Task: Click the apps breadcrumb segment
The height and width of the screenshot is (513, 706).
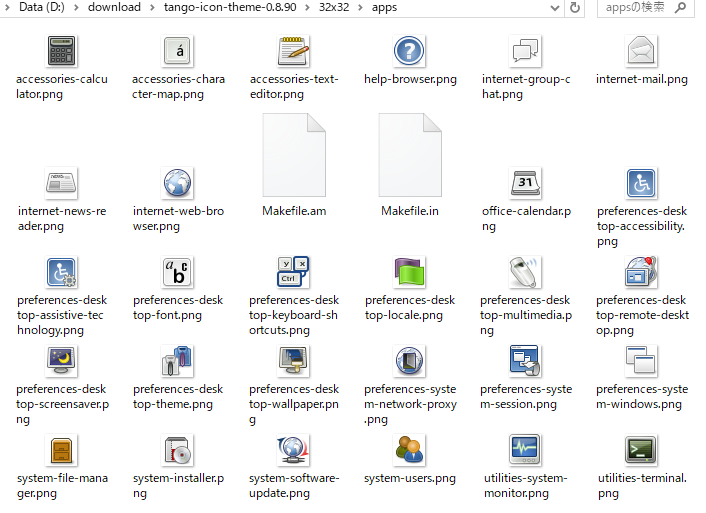Action: [384, 7]
